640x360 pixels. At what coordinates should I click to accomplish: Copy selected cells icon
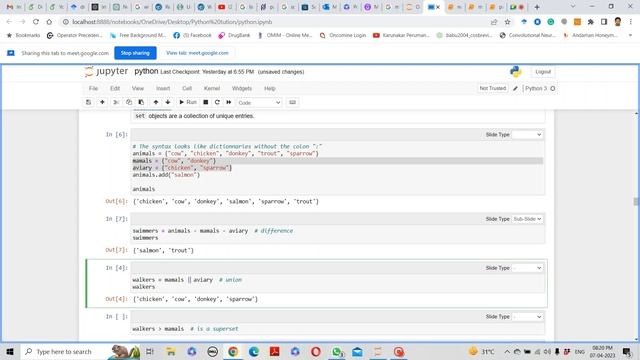[129, 102]
